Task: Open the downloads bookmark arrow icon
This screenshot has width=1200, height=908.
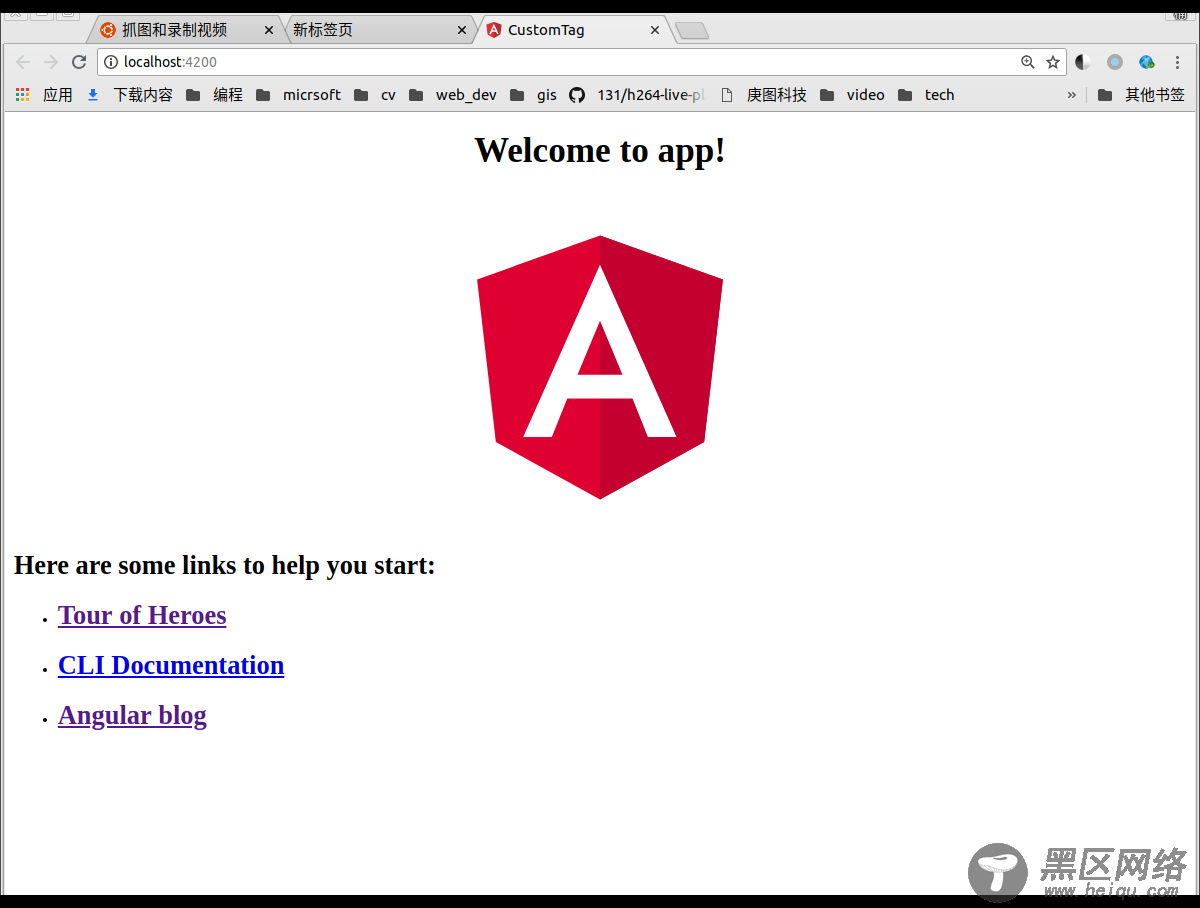Action: point(93,95)
